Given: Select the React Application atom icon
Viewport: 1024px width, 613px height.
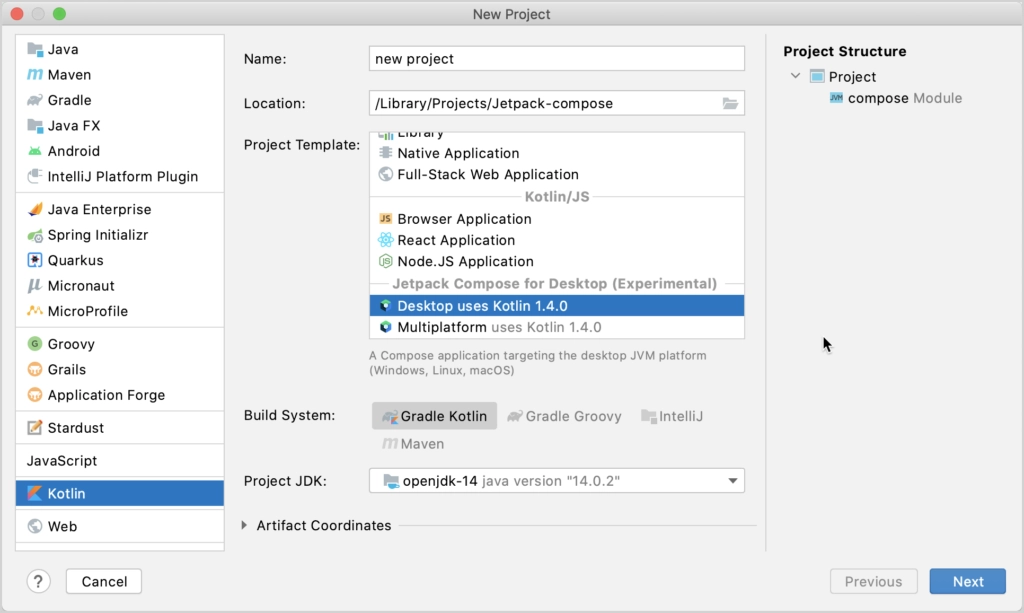Looking at the screenshot, I should [386, 240].
